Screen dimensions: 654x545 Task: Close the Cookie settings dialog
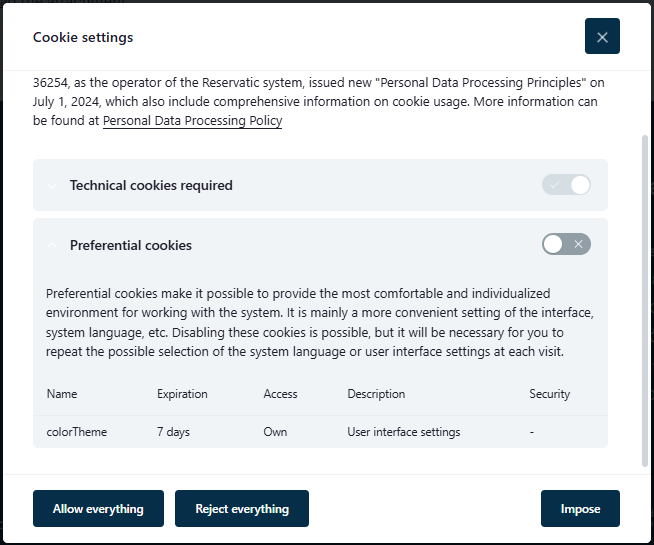602,37
